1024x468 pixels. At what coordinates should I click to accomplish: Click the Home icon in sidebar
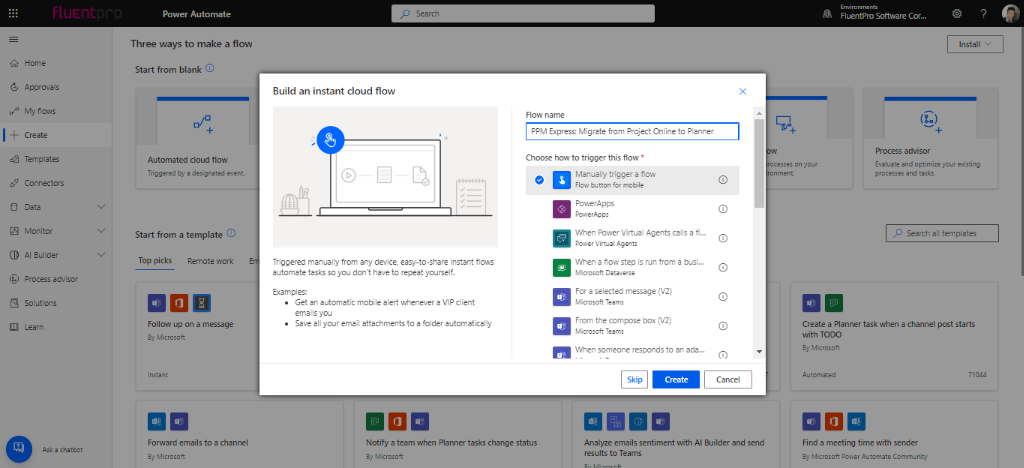(14, 63)
